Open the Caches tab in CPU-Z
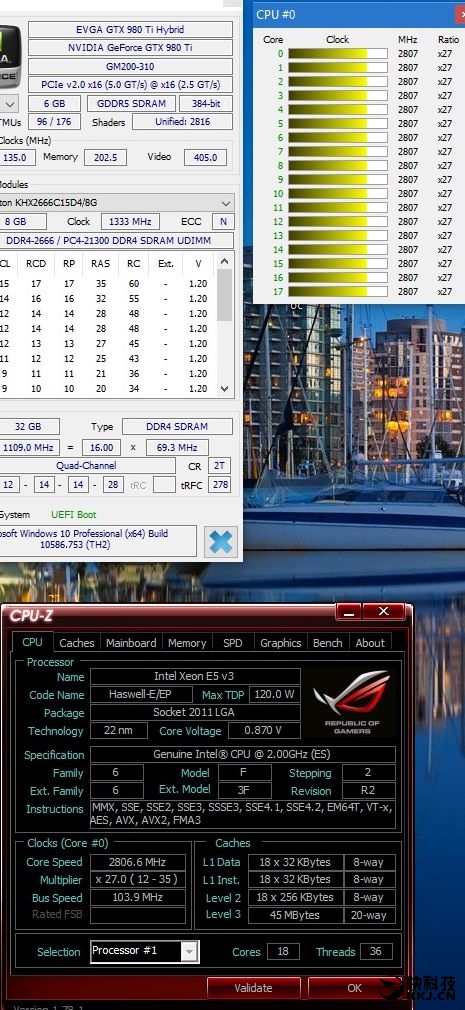 tap(77, 642)
